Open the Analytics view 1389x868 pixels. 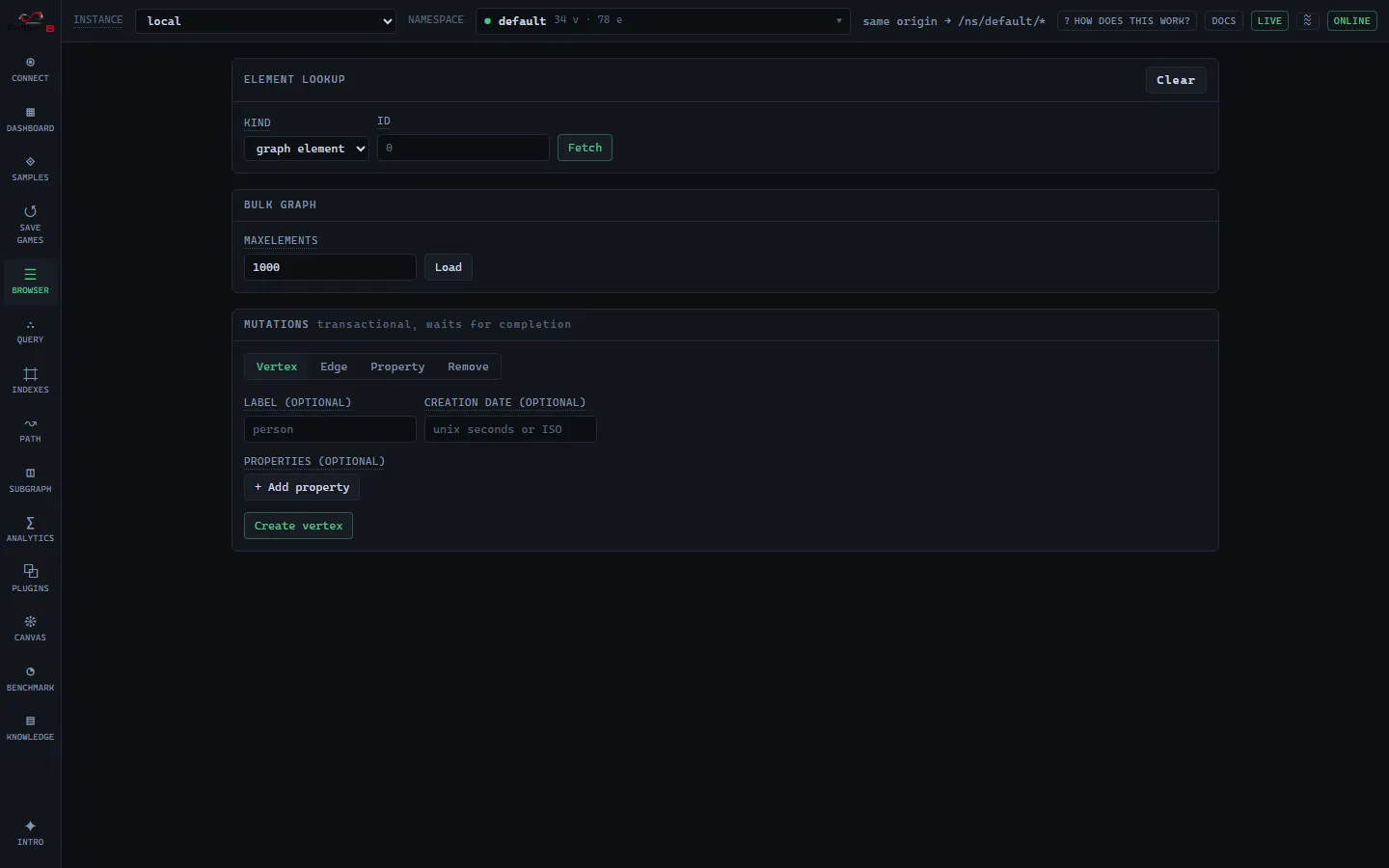[x=30, y=529]
